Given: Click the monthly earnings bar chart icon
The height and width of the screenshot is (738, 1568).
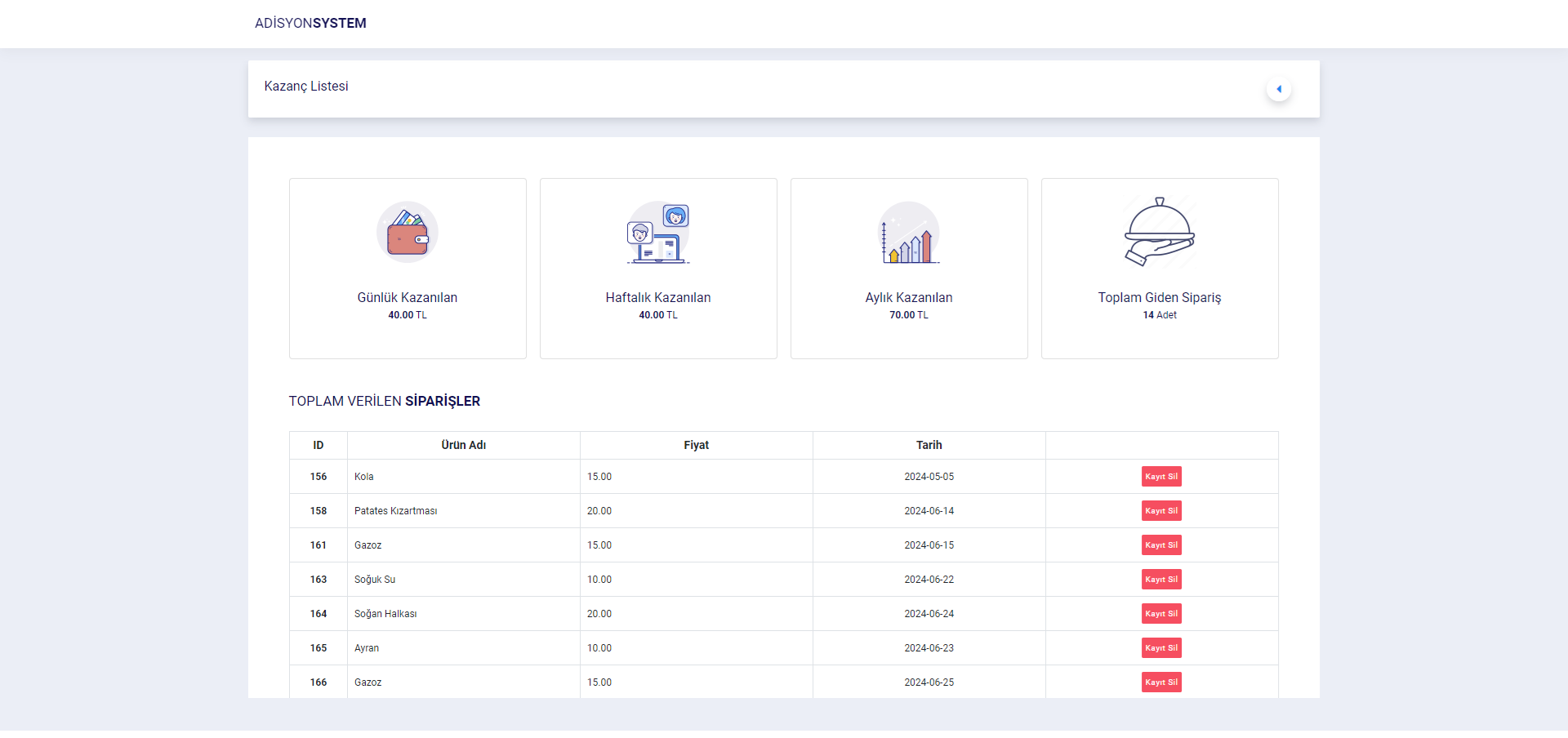Looking at the screenshot, I should coord(909,233).
